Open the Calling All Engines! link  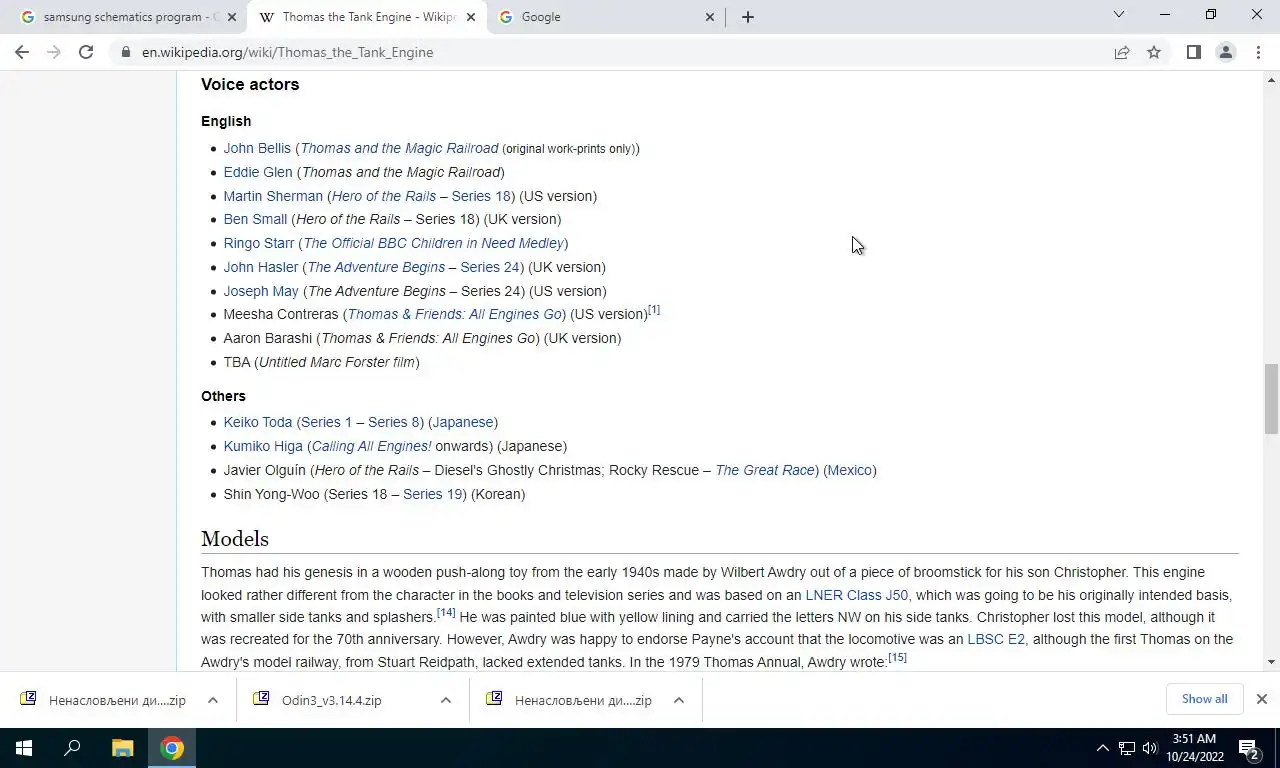(x=371, y=446)
